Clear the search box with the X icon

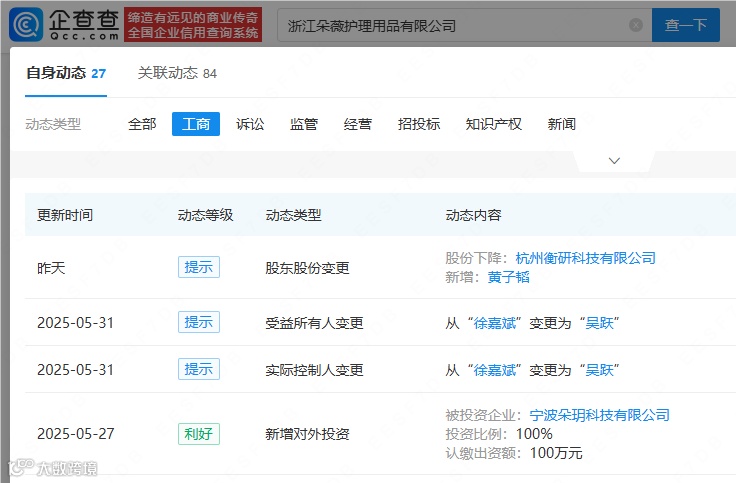(x=636, y=25)
